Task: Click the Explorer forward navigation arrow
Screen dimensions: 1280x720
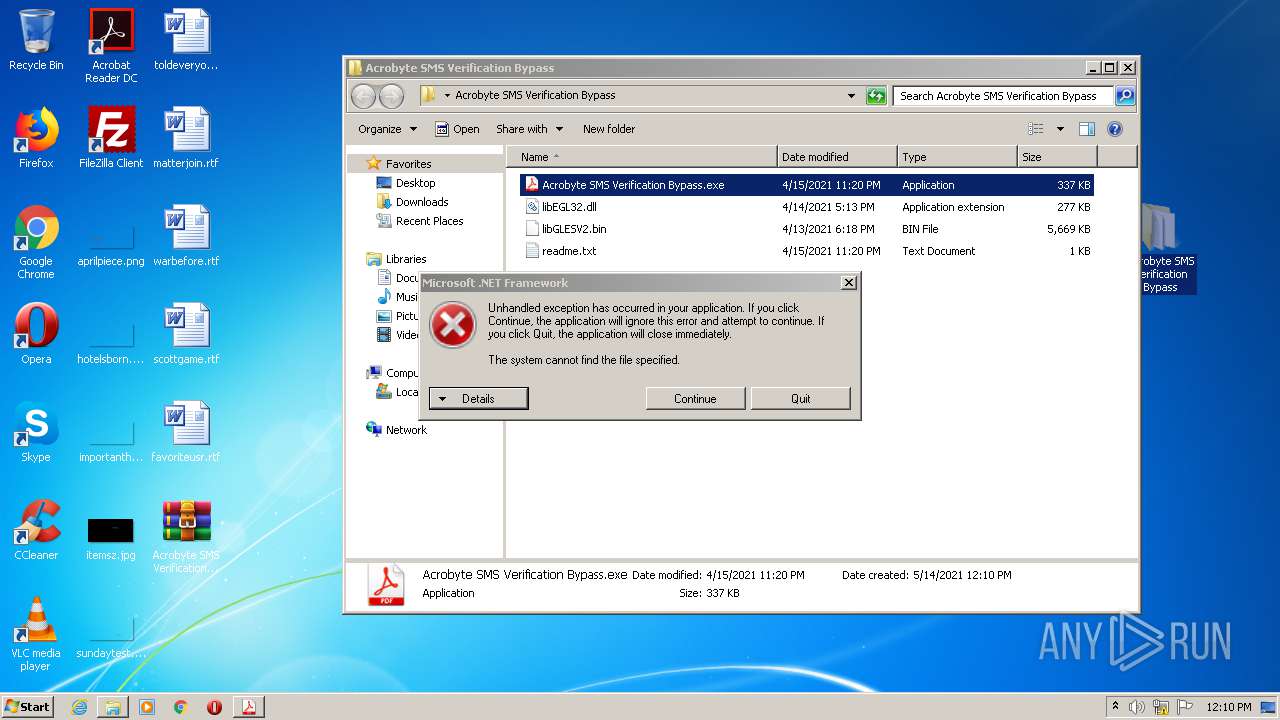Action: click(391, 96)
